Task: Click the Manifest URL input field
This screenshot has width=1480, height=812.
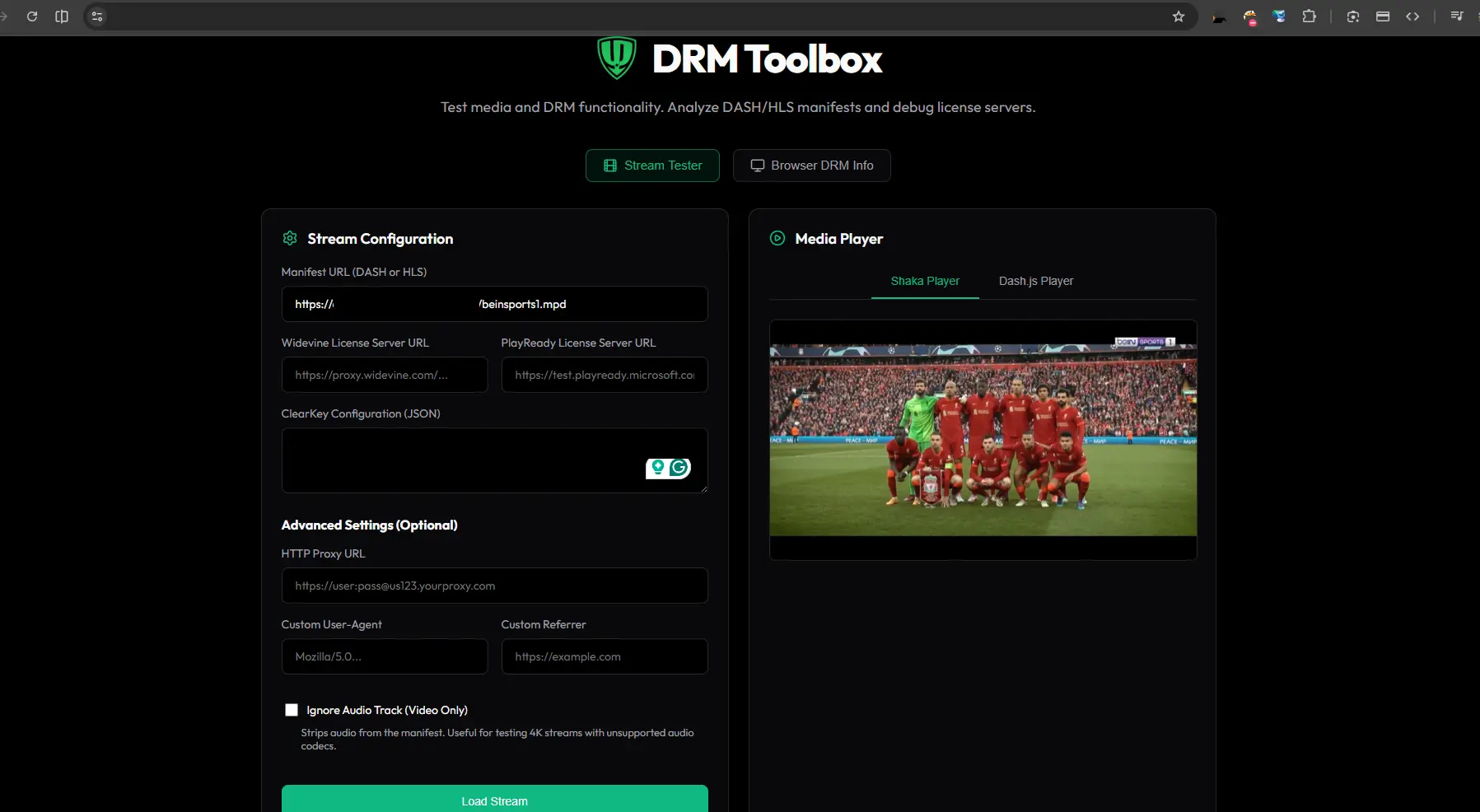Action: point(495,304)
